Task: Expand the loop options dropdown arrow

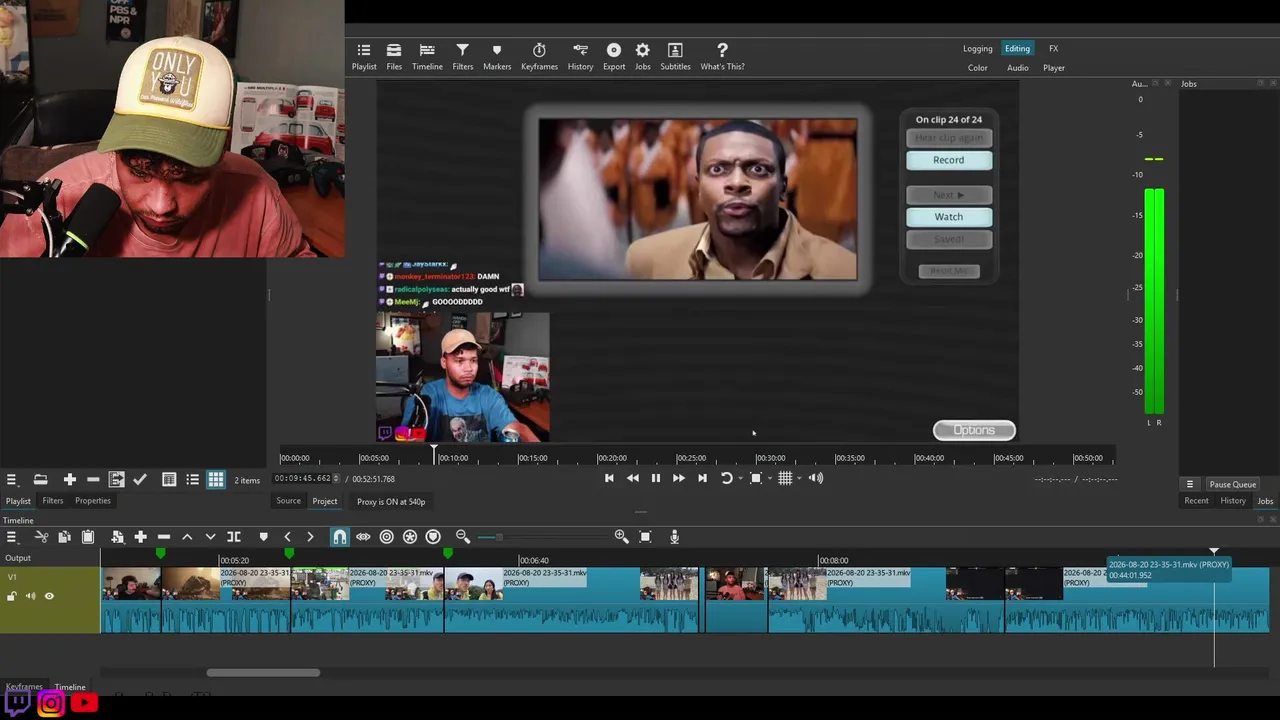Action: point(740,478)
